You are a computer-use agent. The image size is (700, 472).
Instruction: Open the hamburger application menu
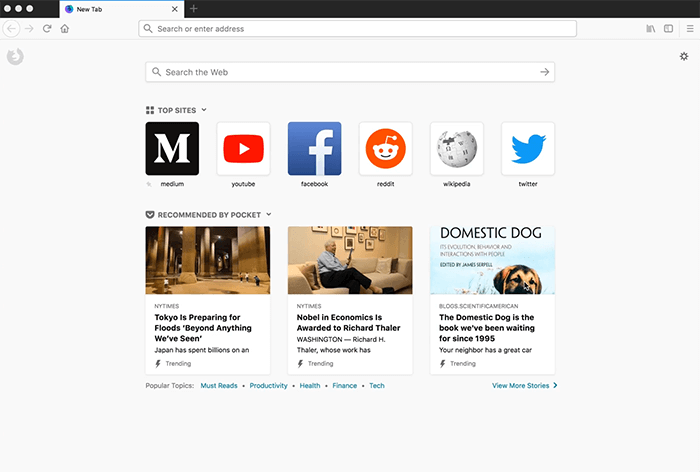click(689, 29)
